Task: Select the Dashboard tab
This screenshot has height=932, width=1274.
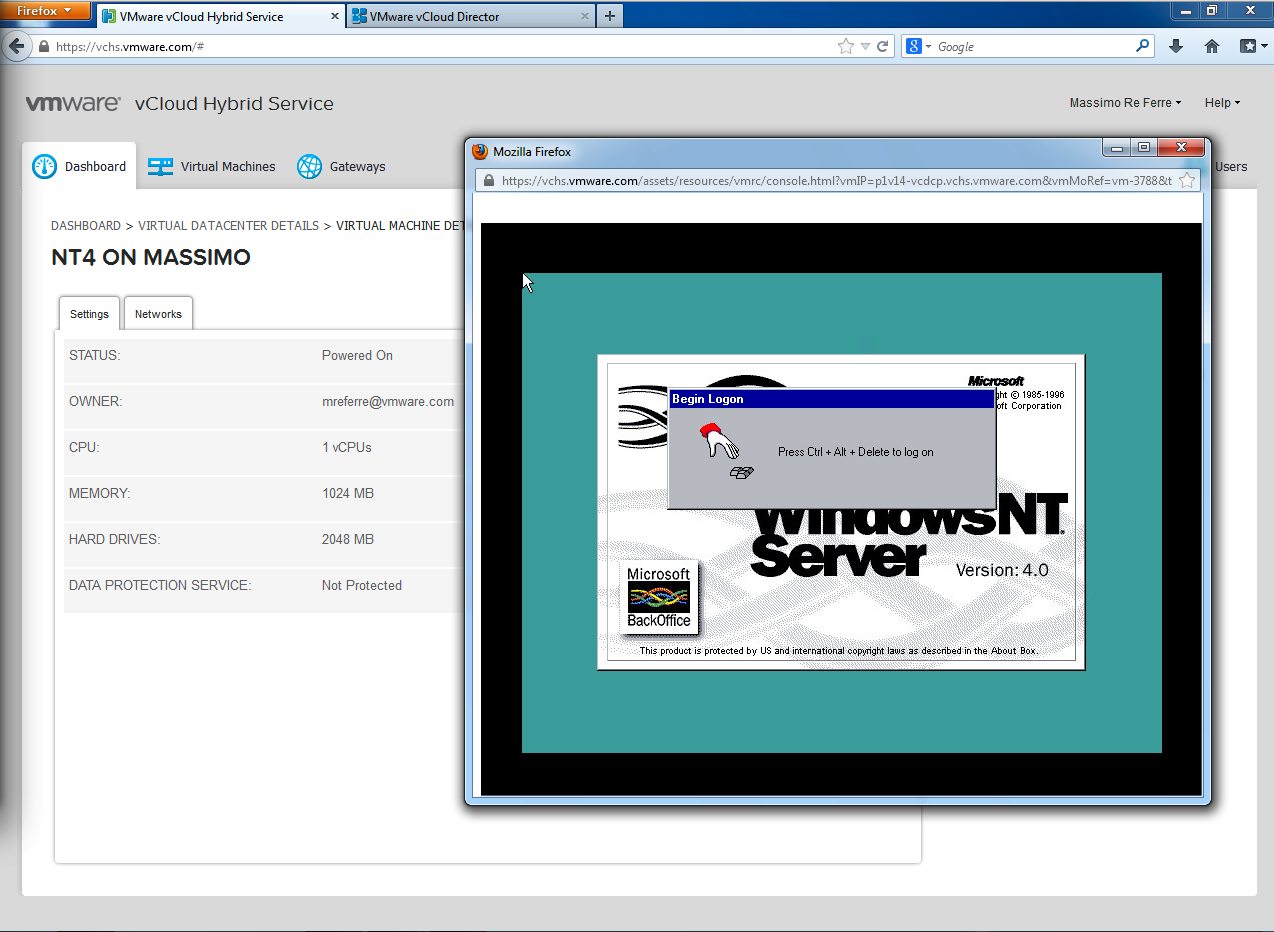Action: pos(79,166)
